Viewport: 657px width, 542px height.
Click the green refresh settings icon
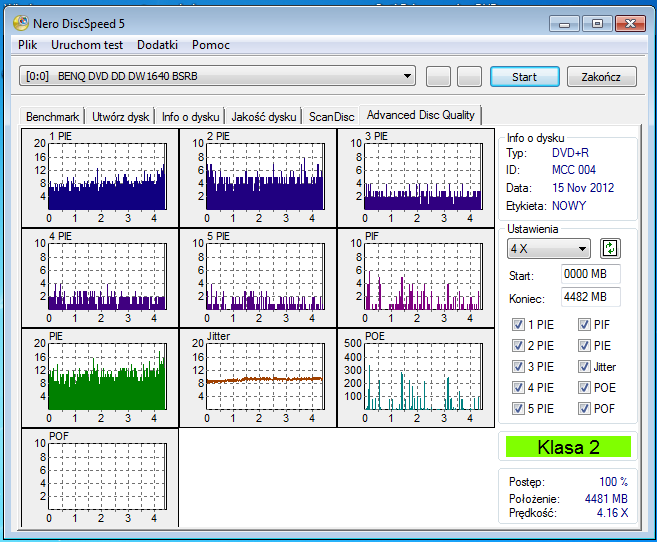(610, 248)
